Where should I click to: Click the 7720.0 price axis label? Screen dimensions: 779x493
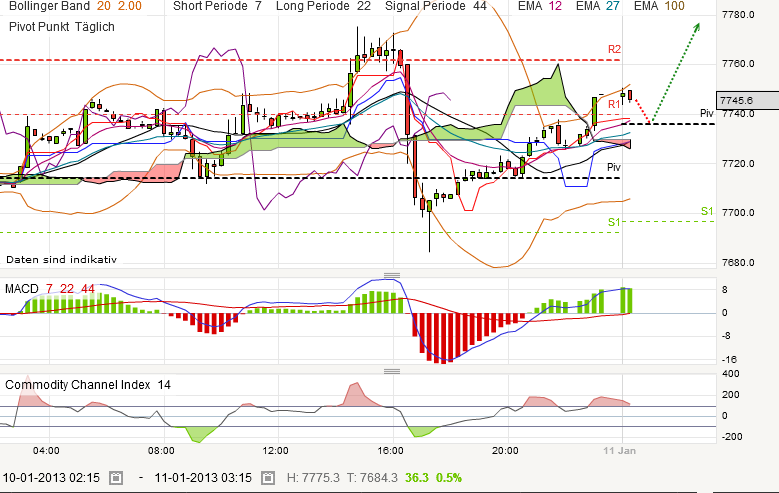tap(738, 164)
